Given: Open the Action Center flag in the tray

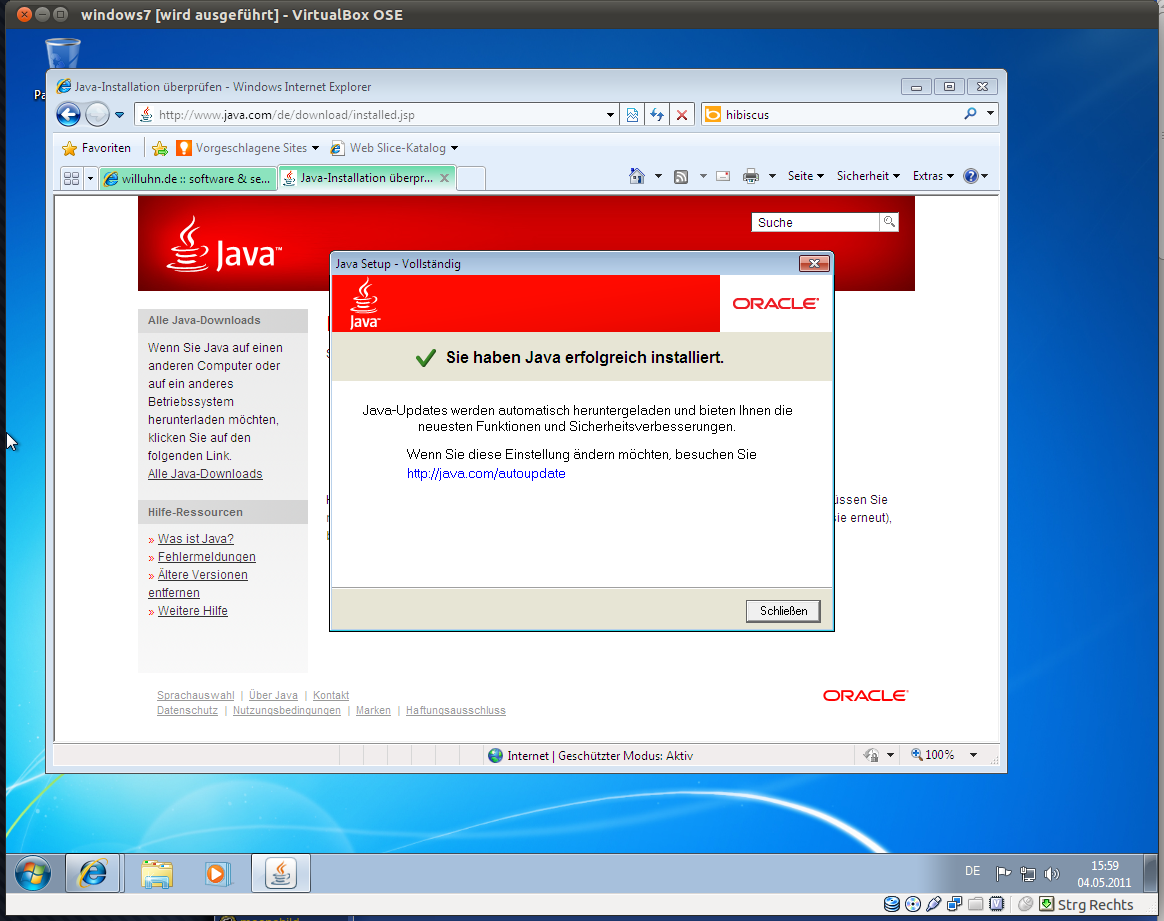Looking at the screenshot, I should click(x=1003, y=874).
